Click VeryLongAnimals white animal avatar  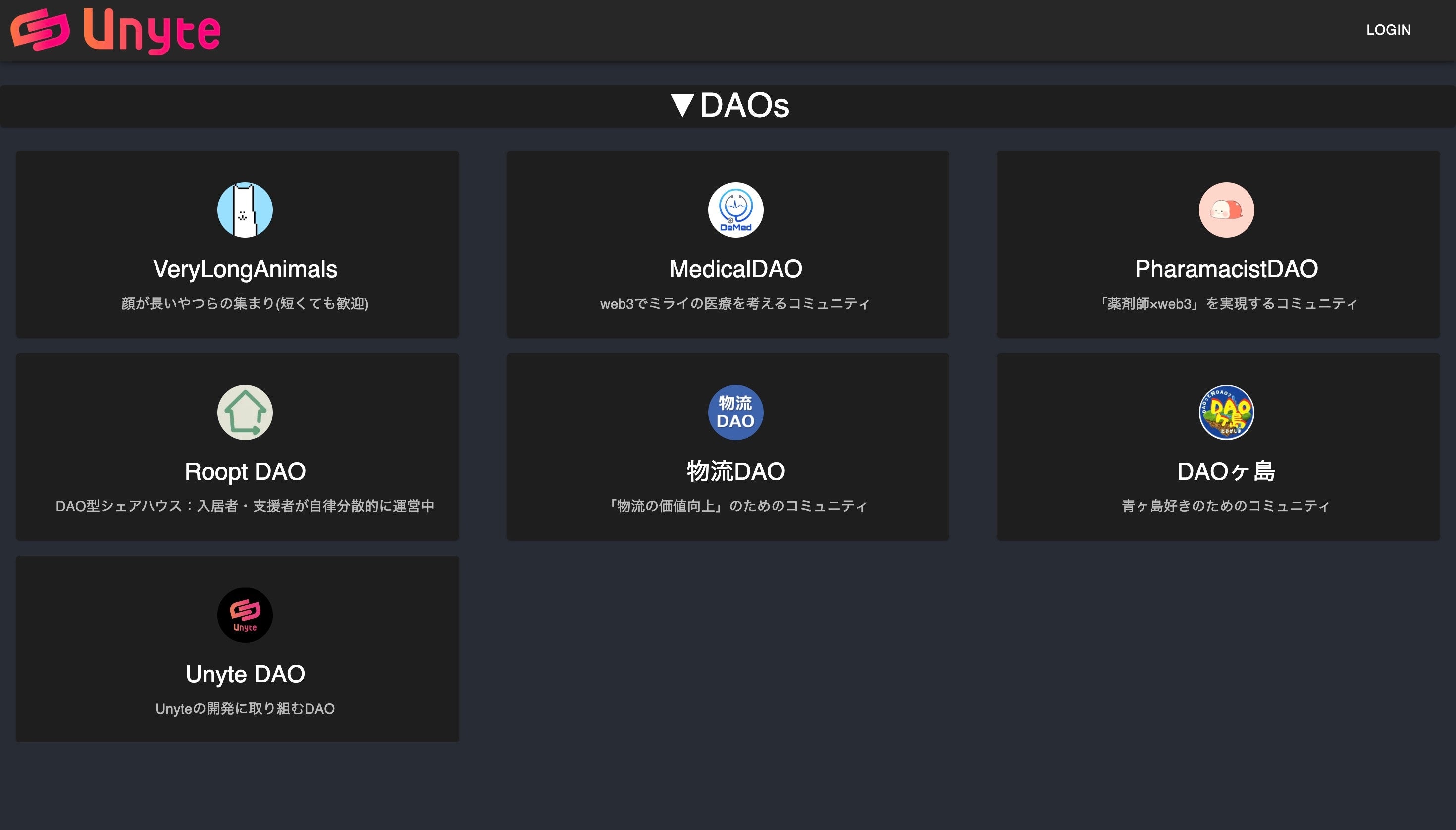(x=245, y=210)
